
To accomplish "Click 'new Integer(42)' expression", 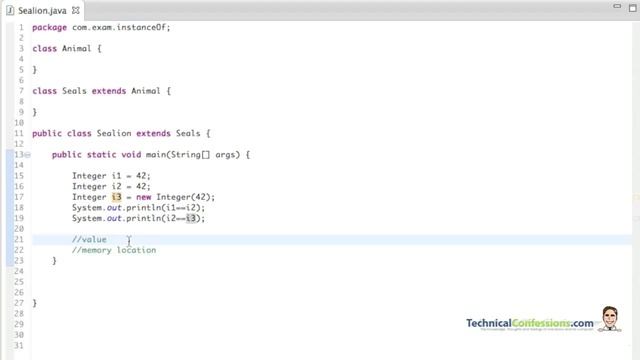I will pos(173,197).
